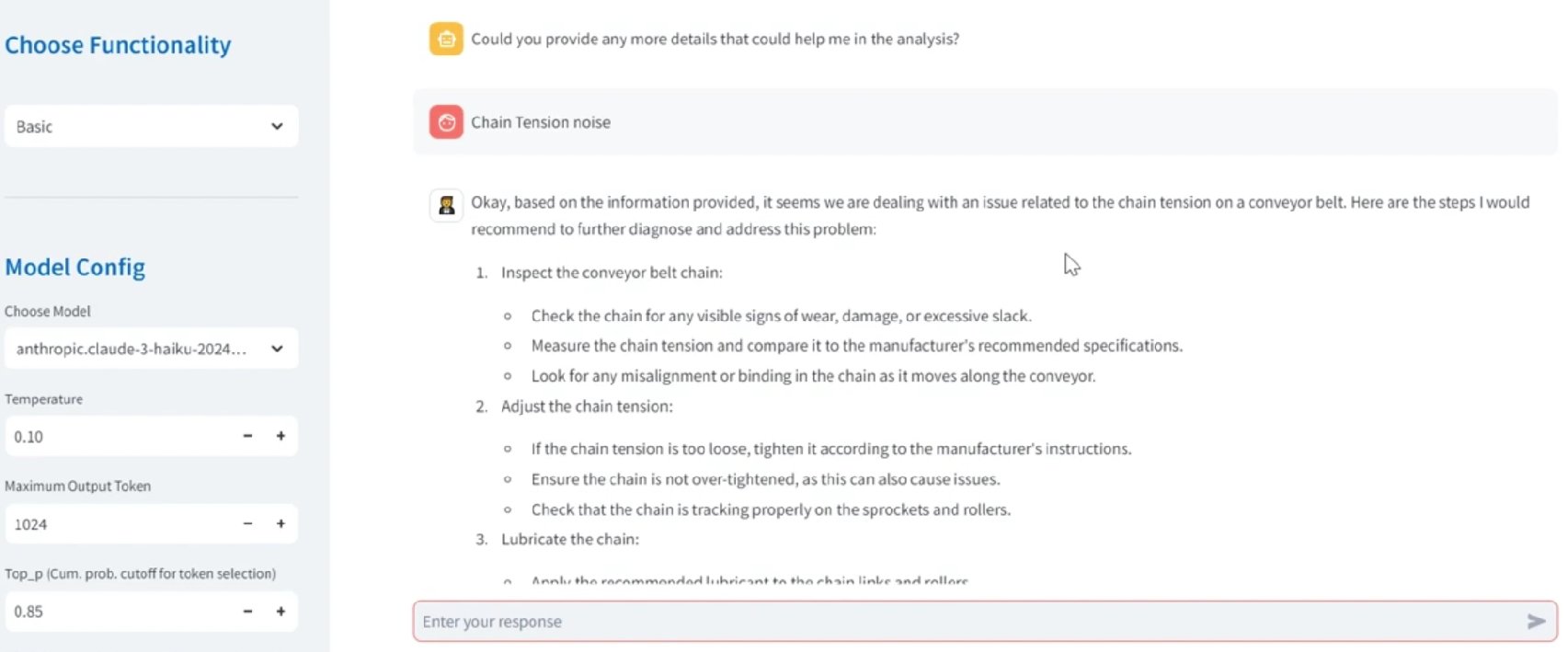Click the Choose Functionality heading
The height and width of the screenshot is (652, 1568).
[118, 45]
